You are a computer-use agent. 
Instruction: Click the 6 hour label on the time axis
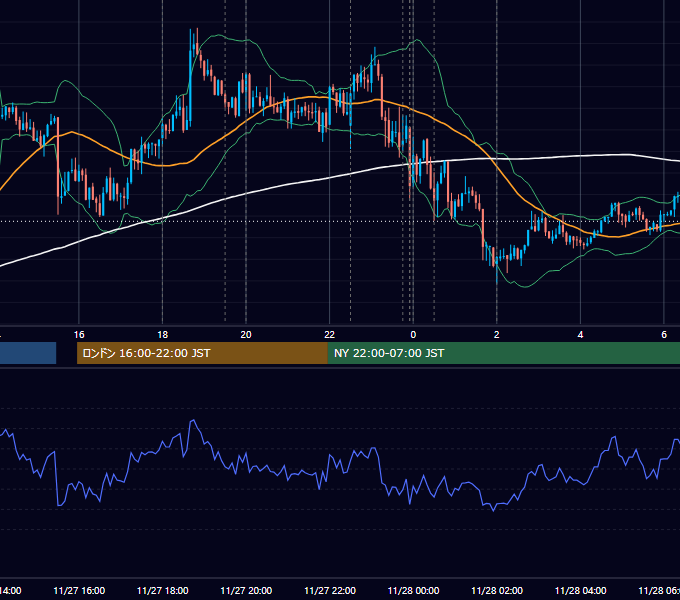[x=664, y=335]
